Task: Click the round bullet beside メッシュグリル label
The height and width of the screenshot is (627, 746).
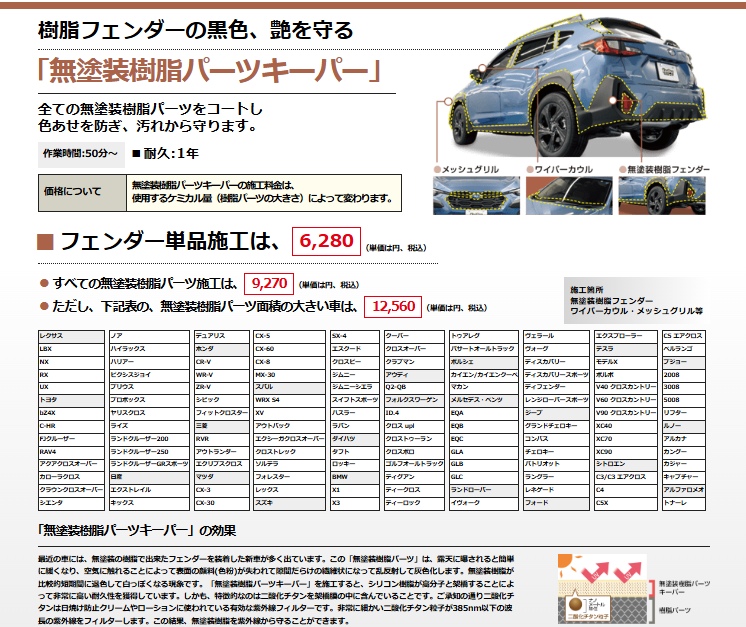Action: [x=436, y=171]
